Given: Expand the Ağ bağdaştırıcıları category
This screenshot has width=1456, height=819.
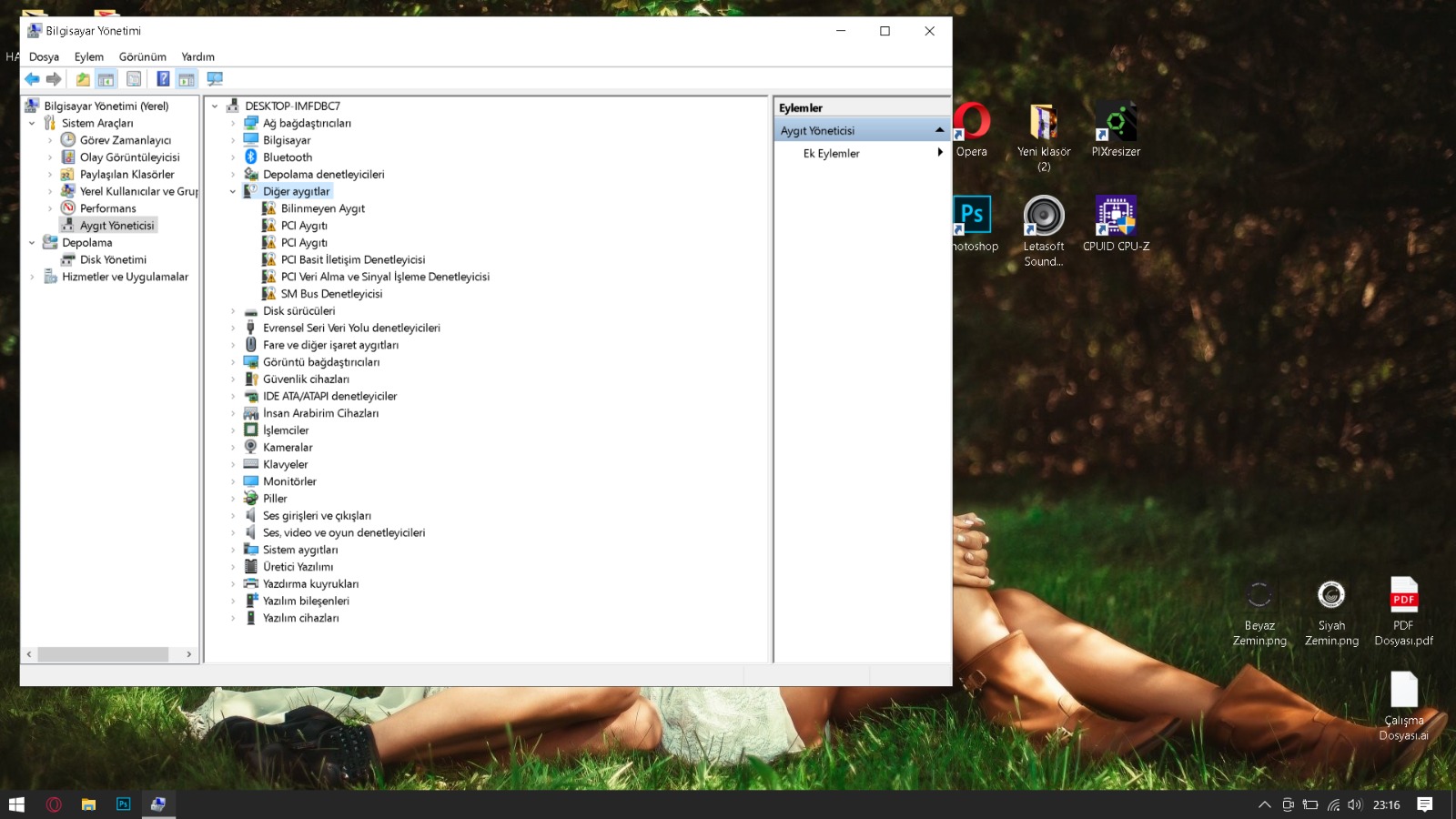Looking at the screenshot, I should tap(233, 124).
